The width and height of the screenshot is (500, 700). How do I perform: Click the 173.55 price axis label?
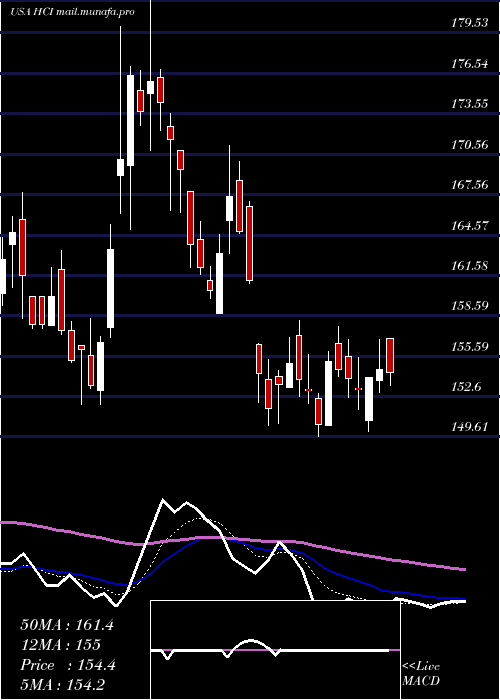469,104
